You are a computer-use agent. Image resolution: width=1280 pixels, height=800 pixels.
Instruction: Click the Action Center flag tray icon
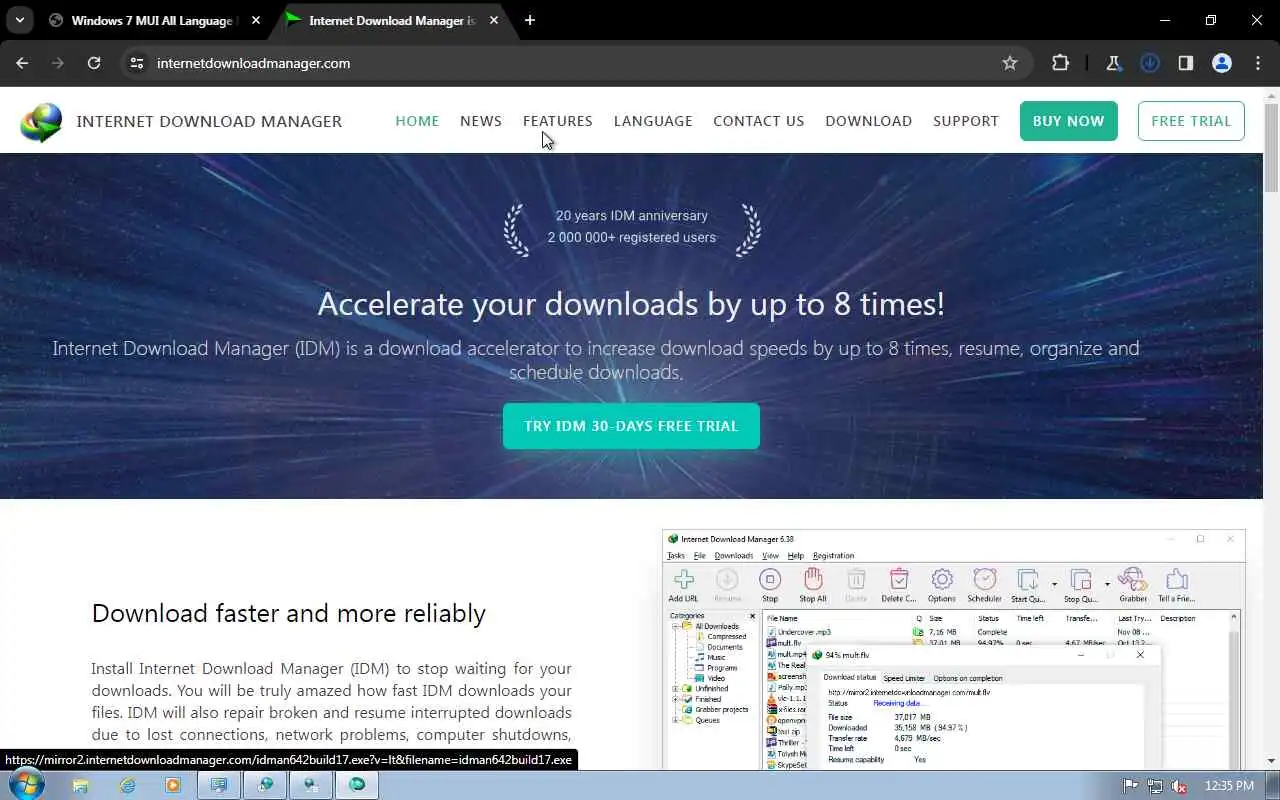(x=1131, y=786)
